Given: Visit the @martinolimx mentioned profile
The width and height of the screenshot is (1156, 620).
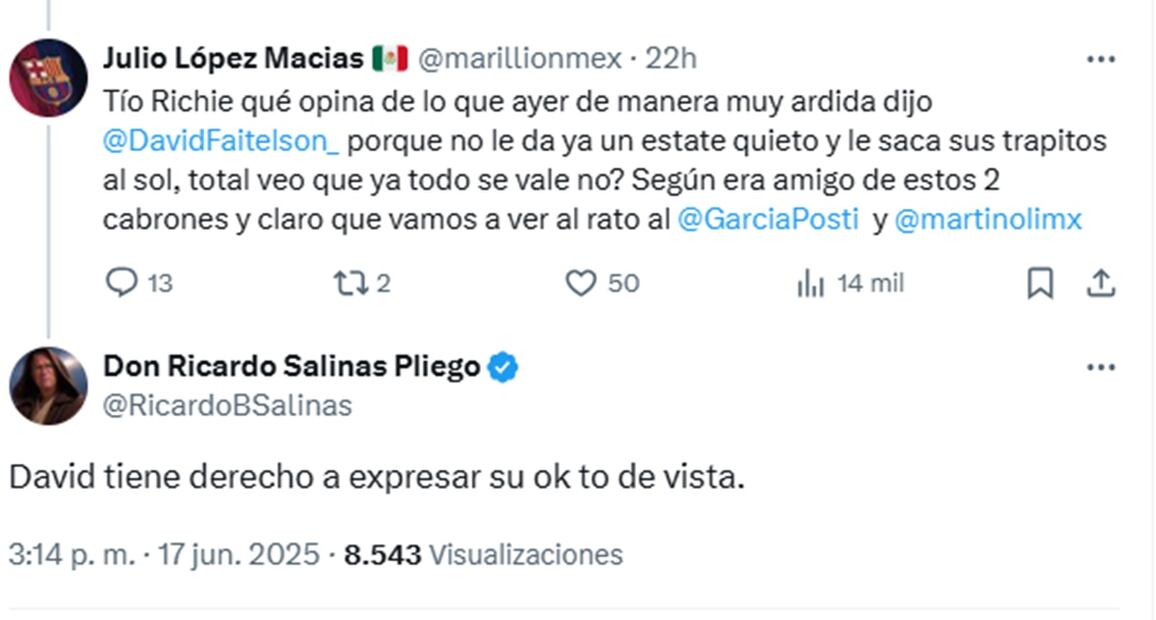Looking at the screenshot, I should coord(987,220).
